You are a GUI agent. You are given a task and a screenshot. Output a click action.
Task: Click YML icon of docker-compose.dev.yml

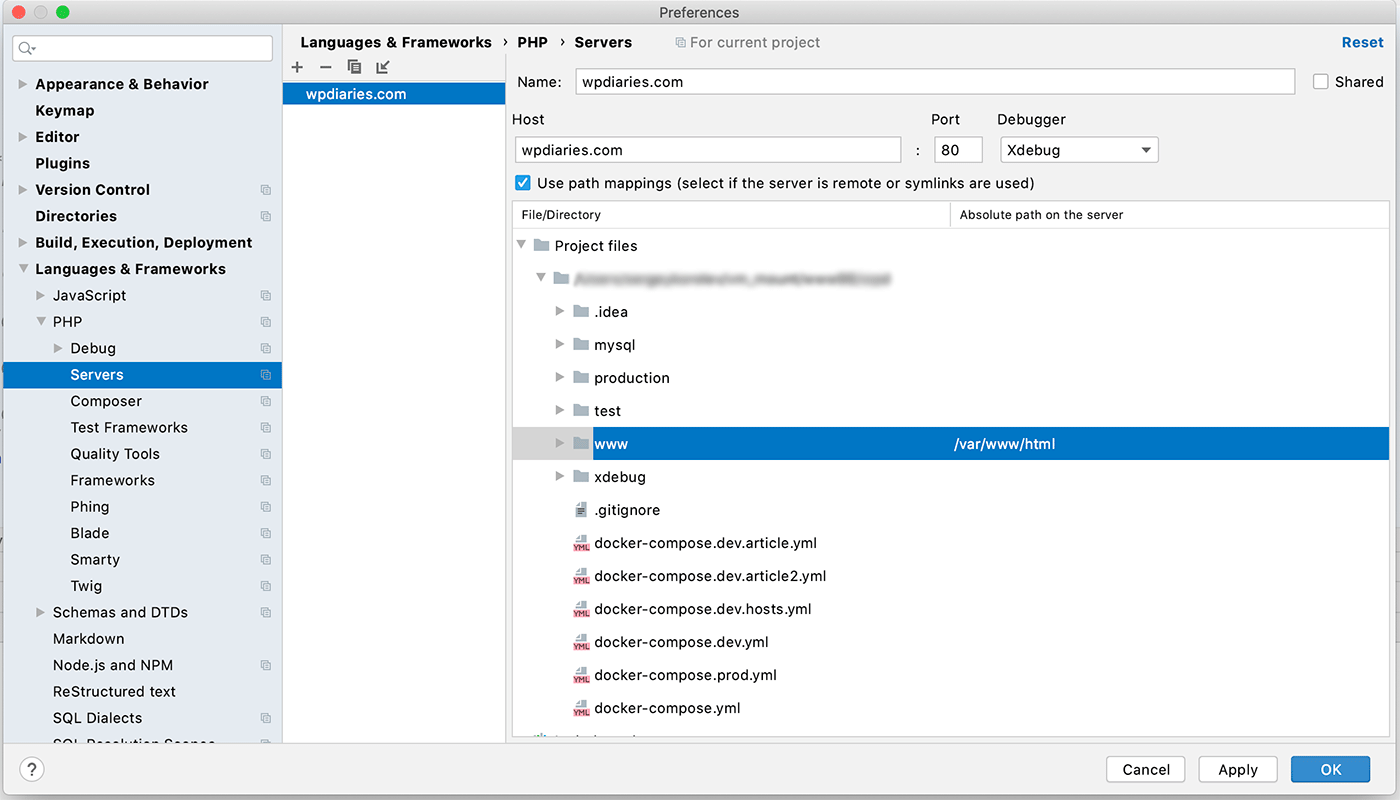point(581,642)
